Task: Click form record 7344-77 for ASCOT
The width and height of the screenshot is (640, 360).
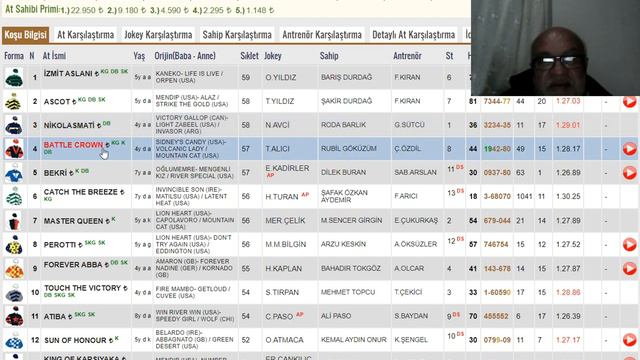Action: 497,101
